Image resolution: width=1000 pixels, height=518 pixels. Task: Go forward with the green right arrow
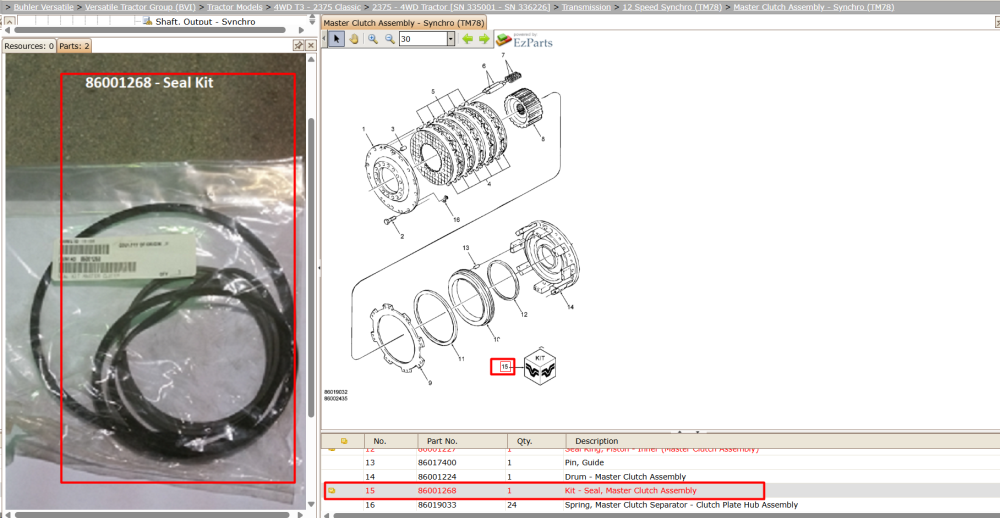click(x=484, y=39)
